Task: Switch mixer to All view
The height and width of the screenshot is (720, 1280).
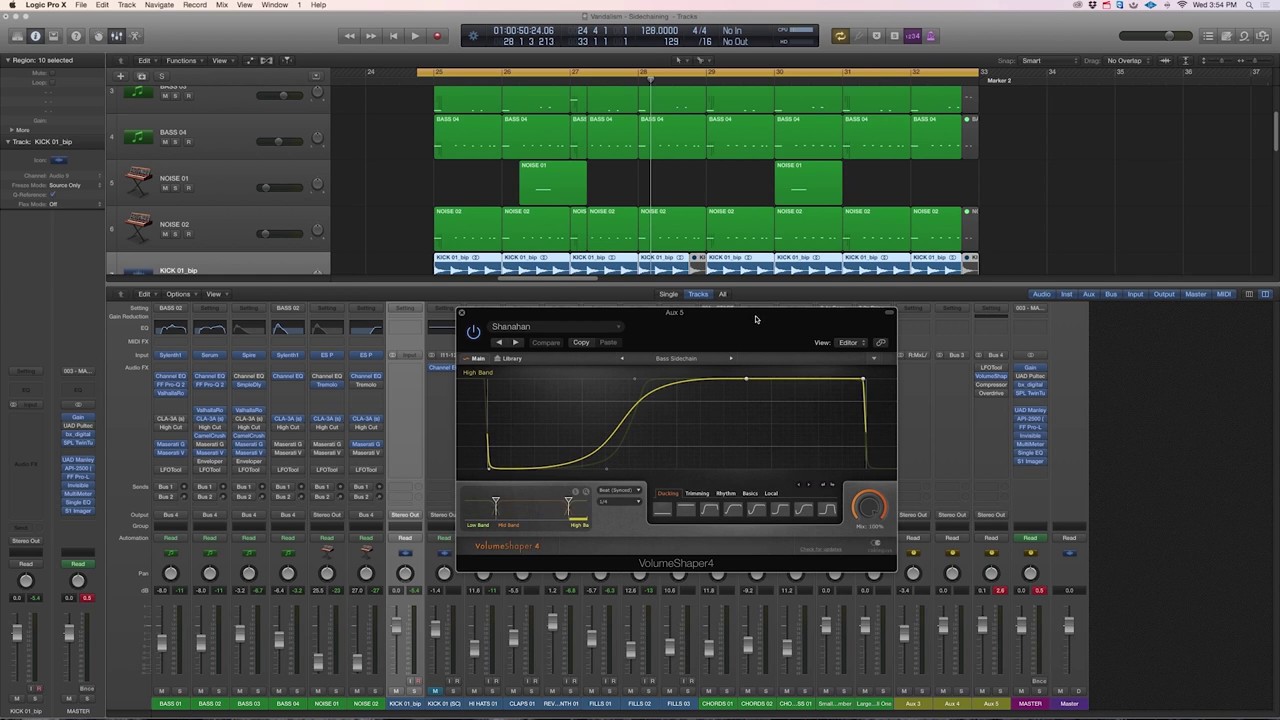Action: click(722, 294)
